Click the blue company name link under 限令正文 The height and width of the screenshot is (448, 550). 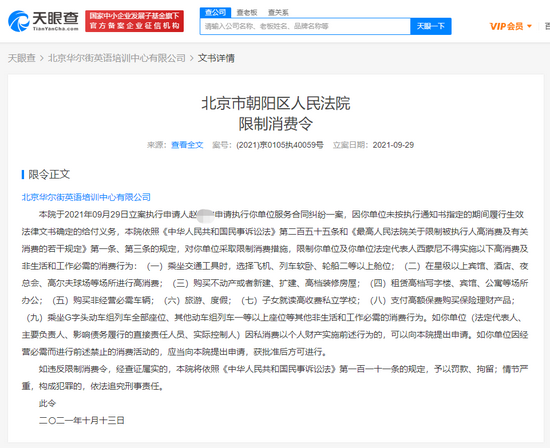(x=86, y=197)
